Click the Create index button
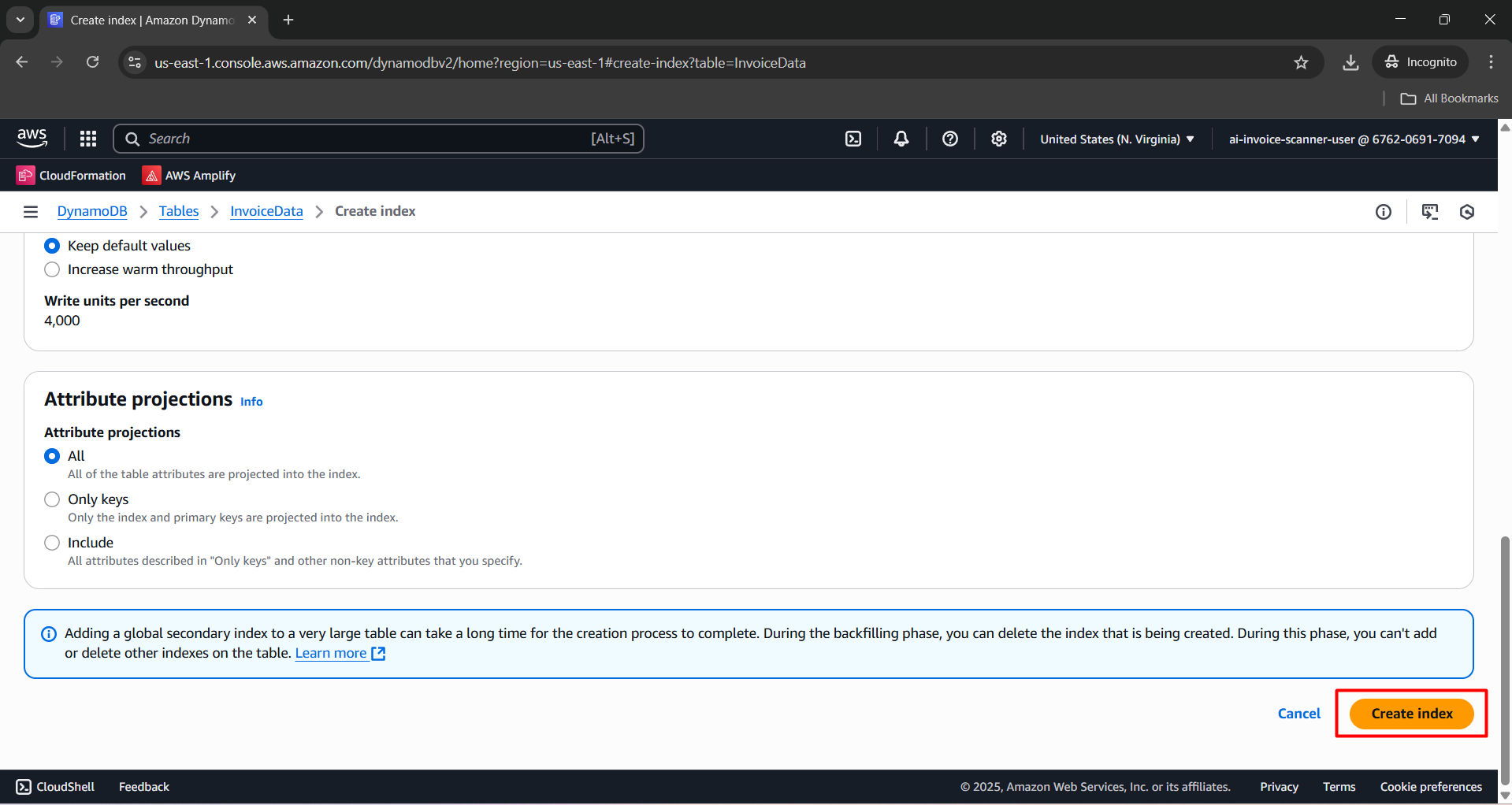 1411,714
